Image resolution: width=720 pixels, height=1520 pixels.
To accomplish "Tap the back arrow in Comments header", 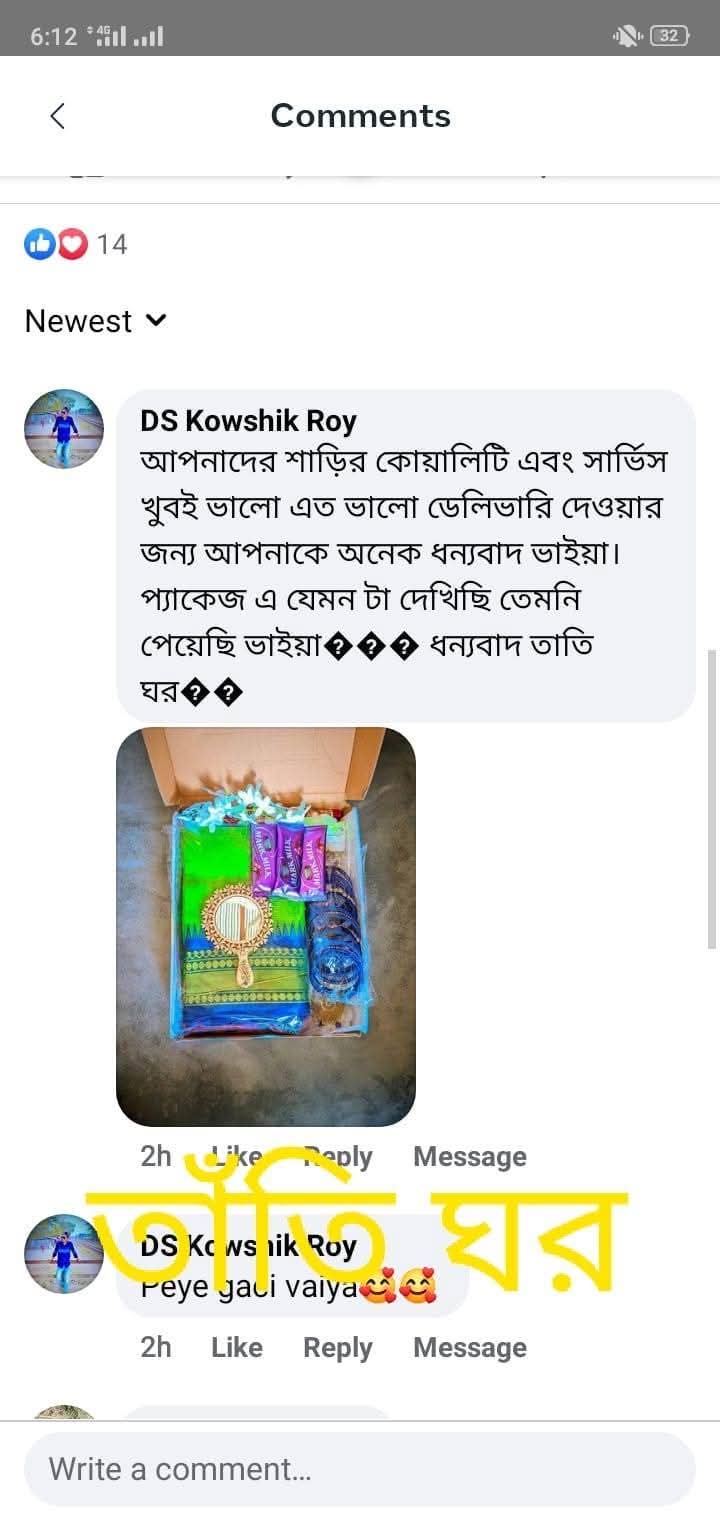I will pos(57,116).
